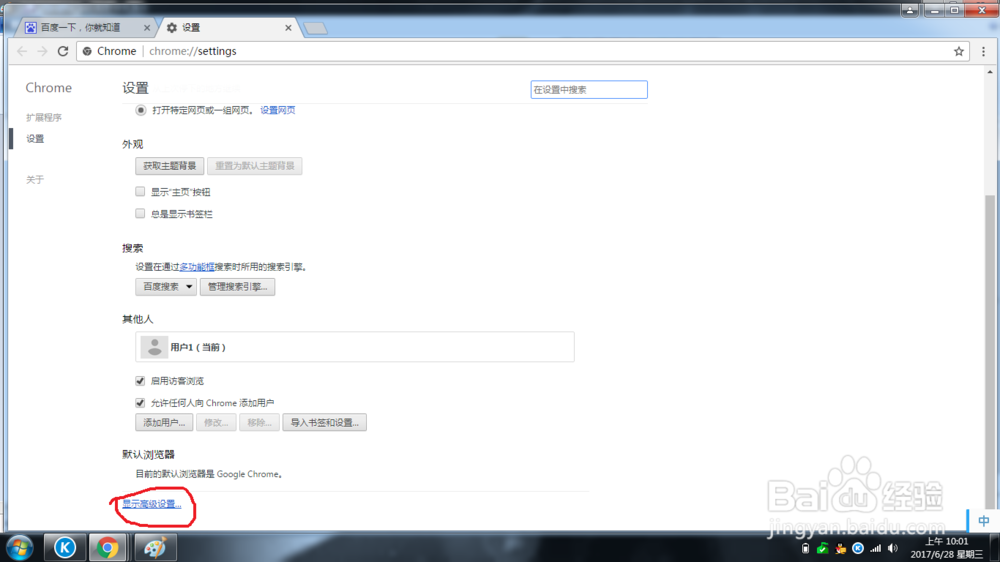1000x562 pixels.
Task: Open the omnibox link in search section
Action: pyautogui.click(x=196, y=267)
